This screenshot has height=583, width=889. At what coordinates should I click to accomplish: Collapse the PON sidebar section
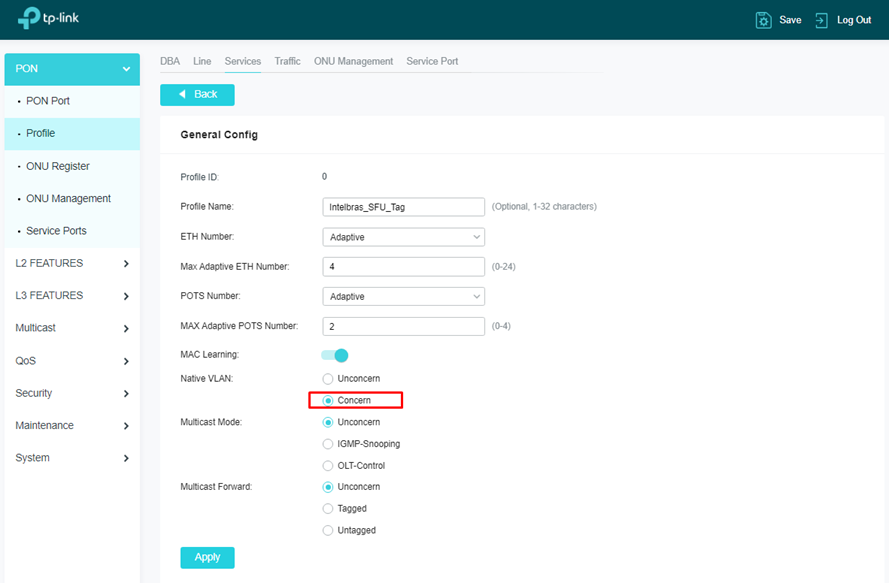pos(125,69)
